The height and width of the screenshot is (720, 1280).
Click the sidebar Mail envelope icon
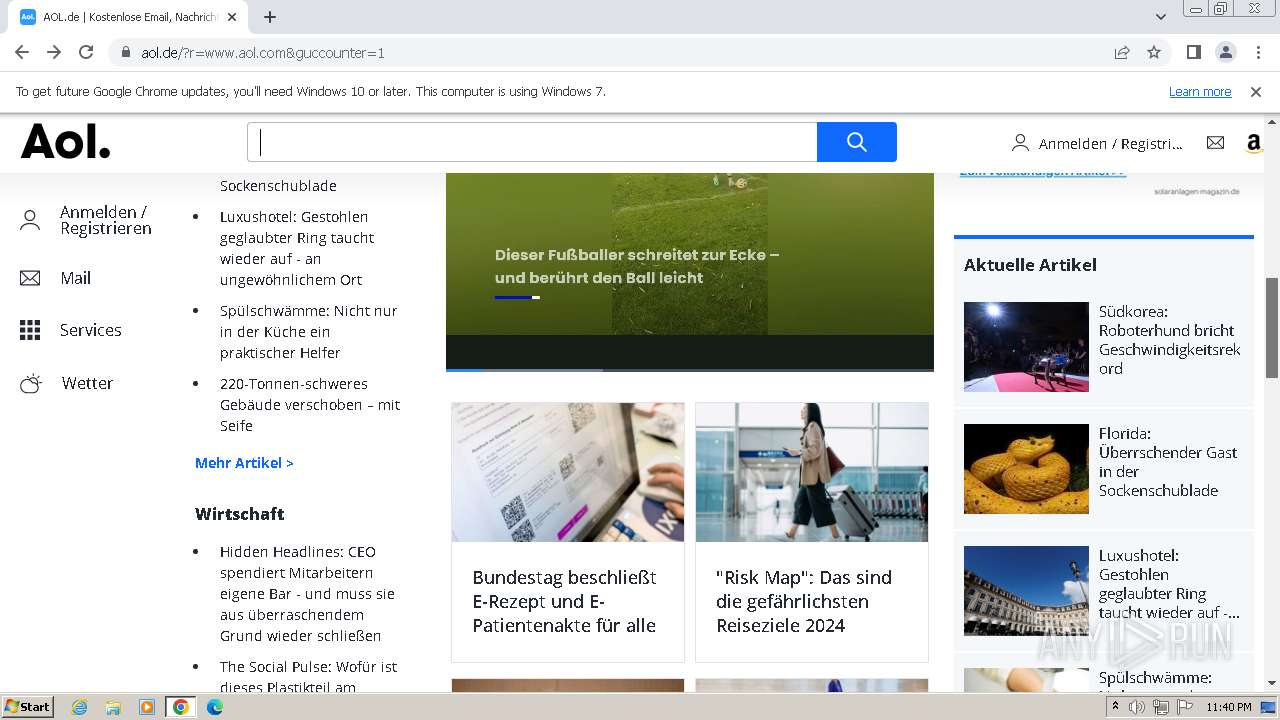[30, 278]
